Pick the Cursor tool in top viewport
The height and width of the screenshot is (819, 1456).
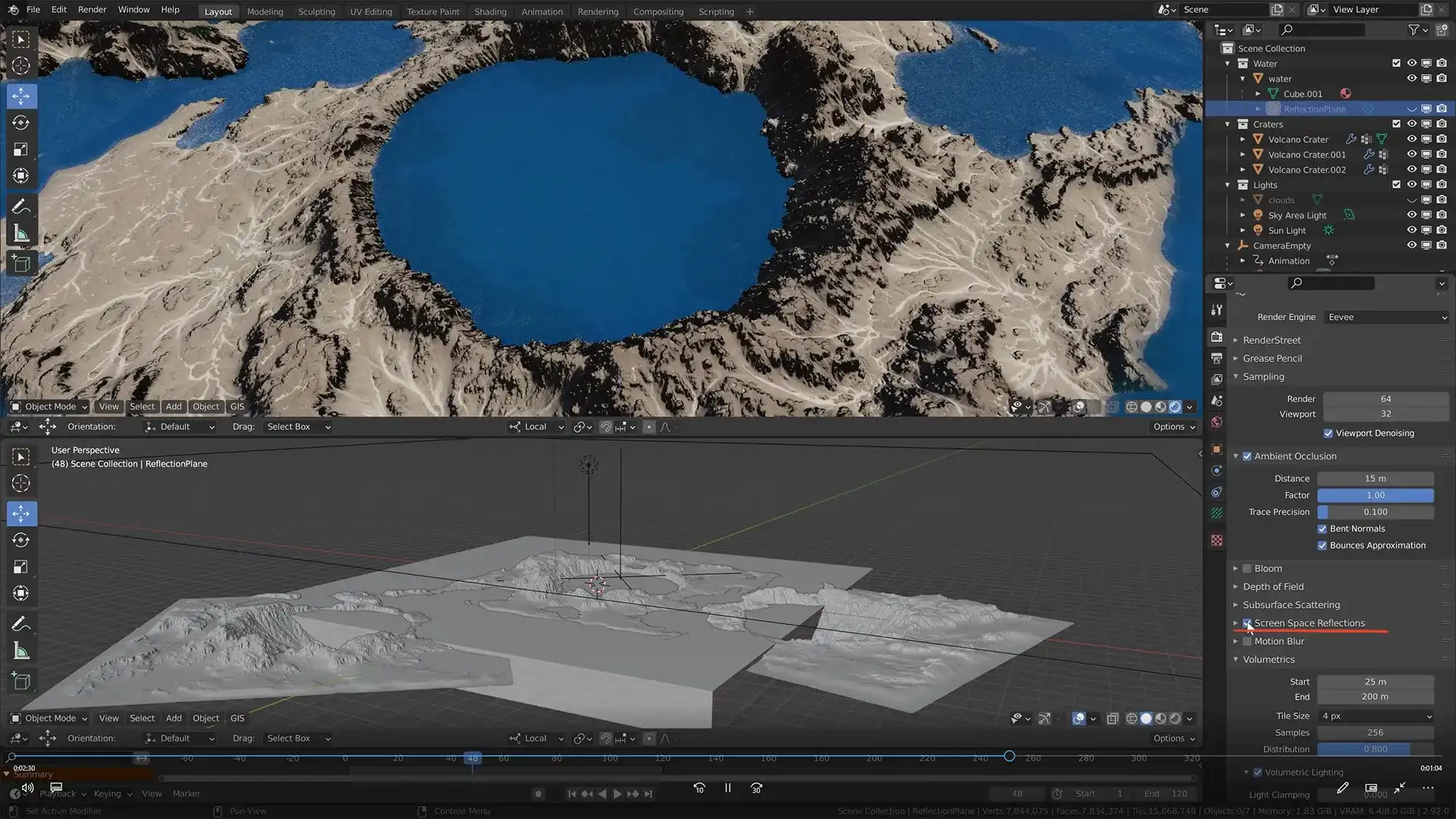point(20,66)
